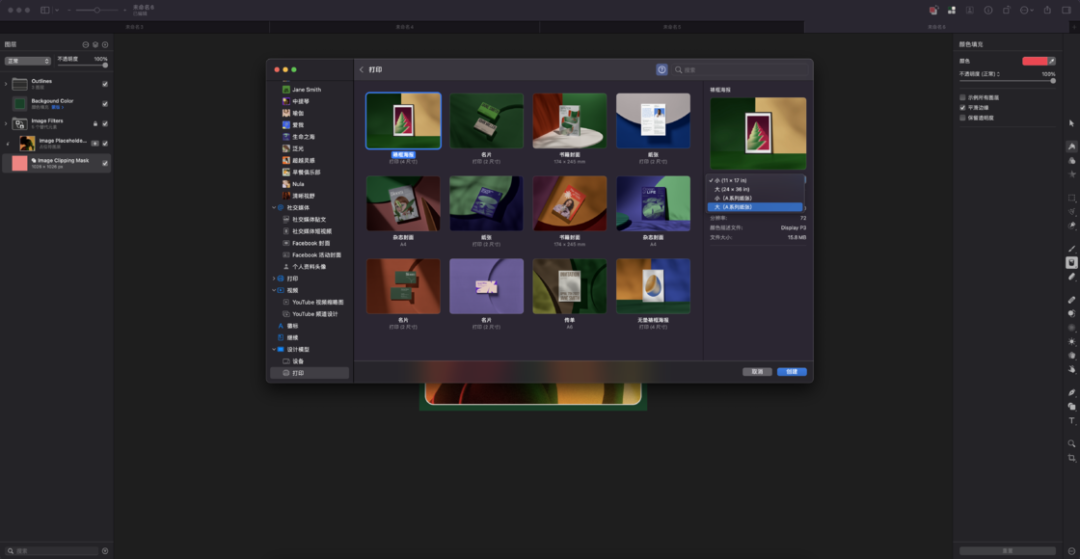Image resolution: width=1080 pixels, height=559 pixels.
Task: Switch to the 未命名 2 document tab
Action: [134, 27]
